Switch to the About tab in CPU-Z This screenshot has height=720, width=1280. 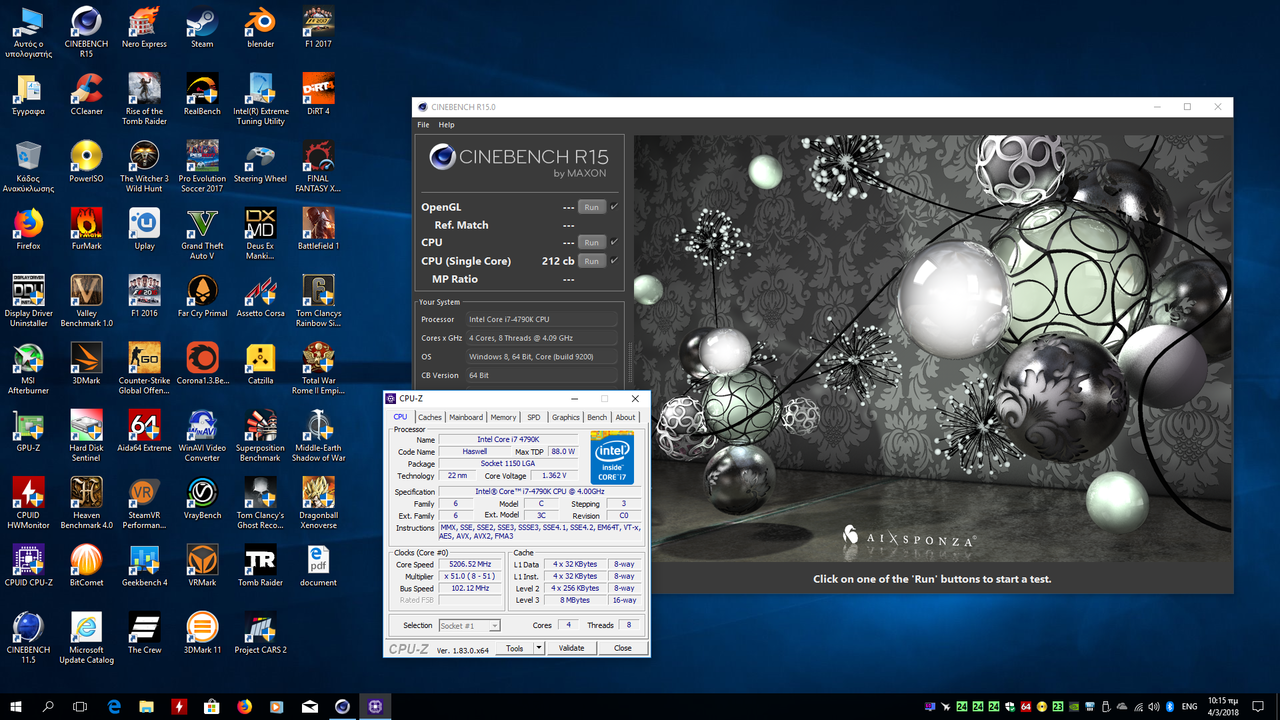pos(625,417)
